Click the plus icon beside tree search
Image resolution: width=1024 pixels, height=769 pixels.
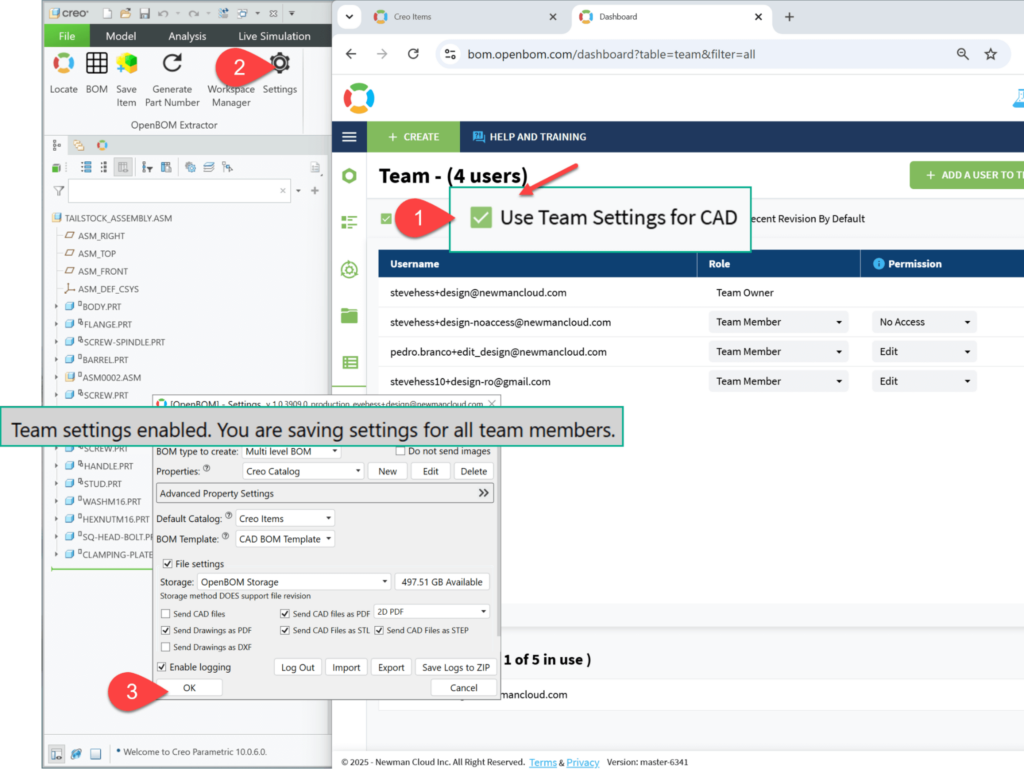coord(315,191)
